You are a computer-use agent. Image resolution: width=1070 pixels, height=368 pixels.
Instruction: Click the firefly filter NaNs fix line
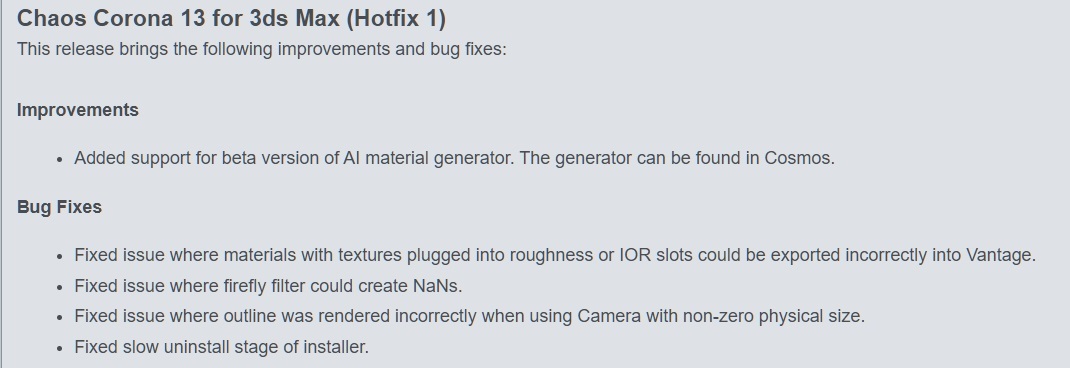pyautogui.click(x=268, y=286)
